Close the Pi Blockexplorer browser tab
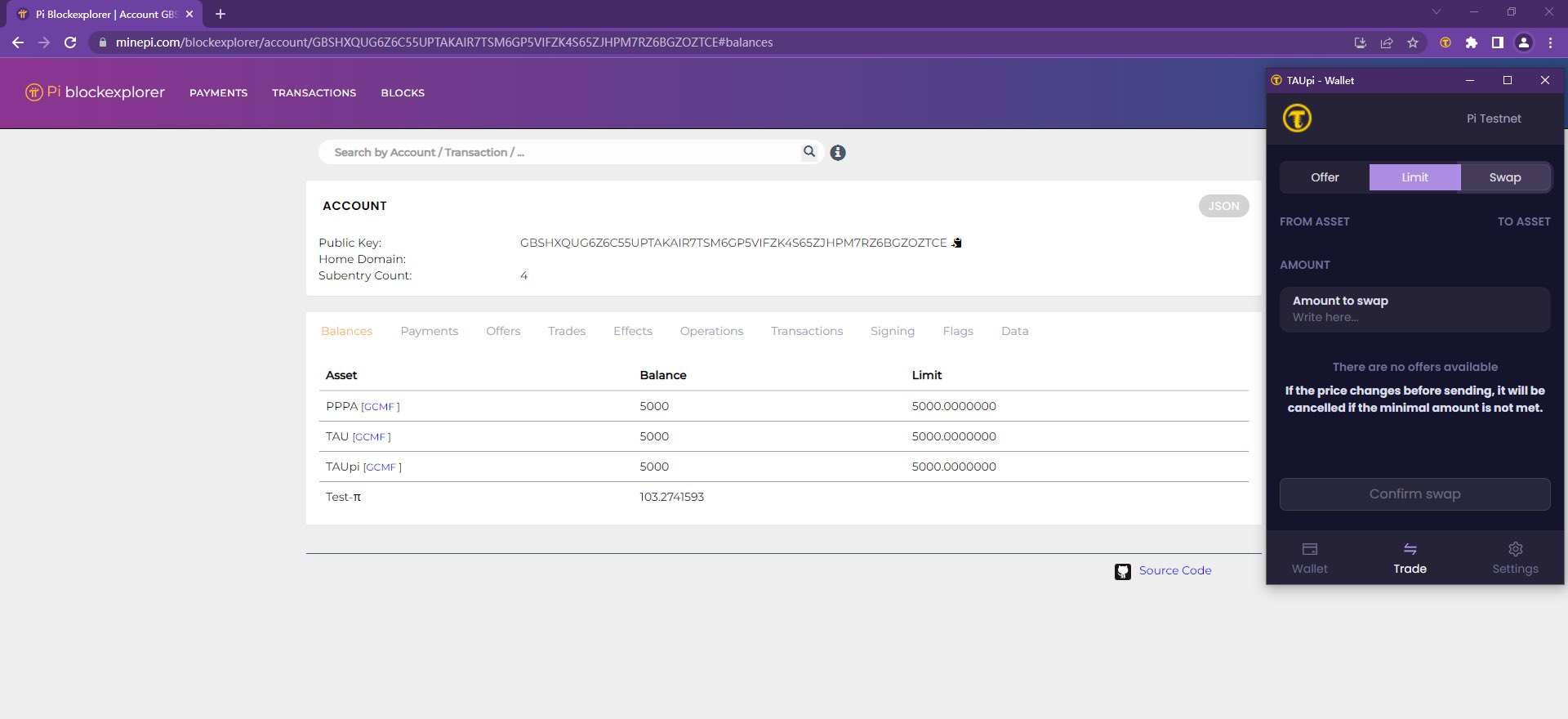Image resolution: width=1568 pixels, height=719 pixels. coord(189,14)
